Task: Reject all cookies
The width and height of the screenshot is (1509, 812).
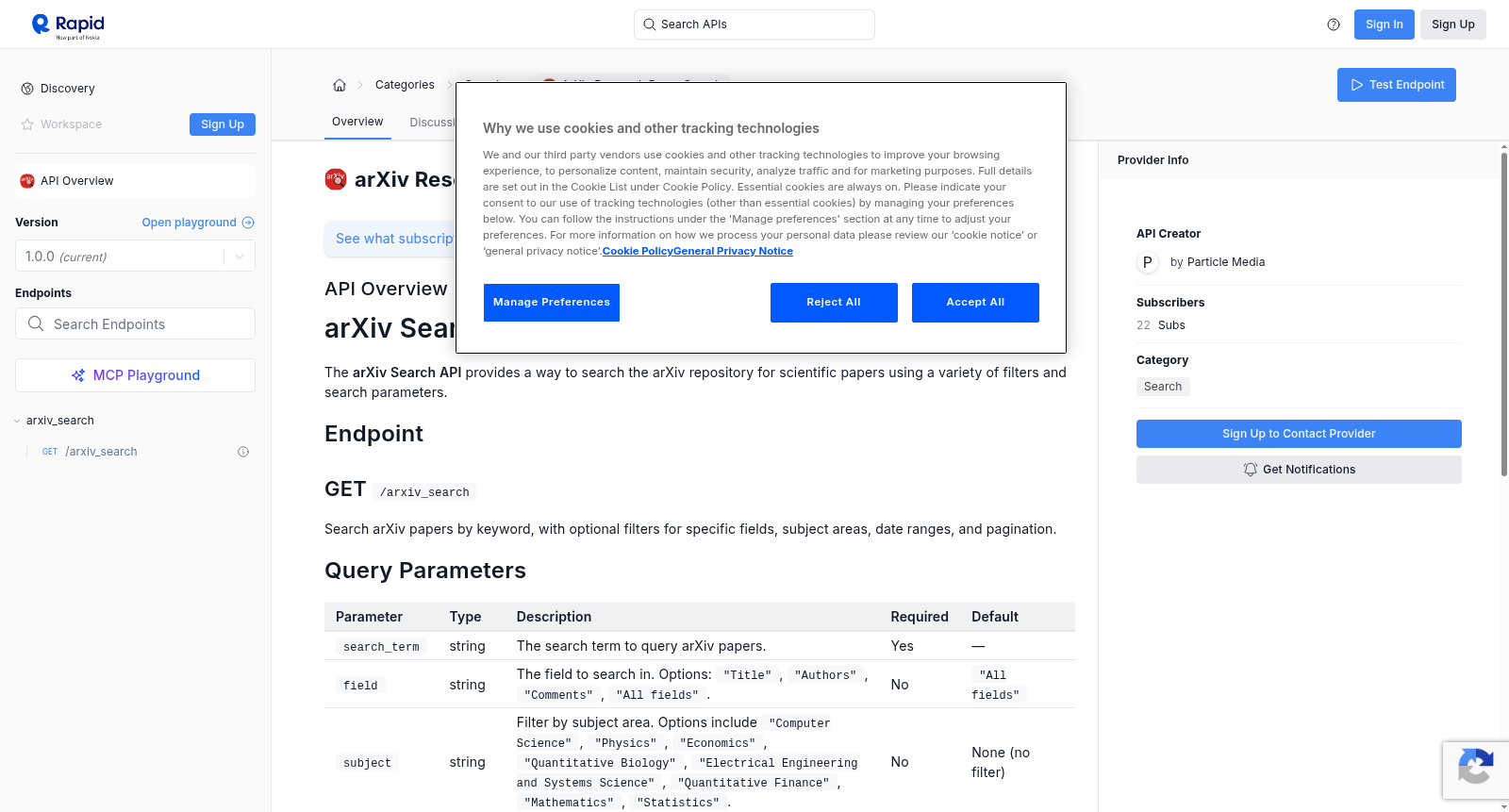Action: (x=834, y=303)
